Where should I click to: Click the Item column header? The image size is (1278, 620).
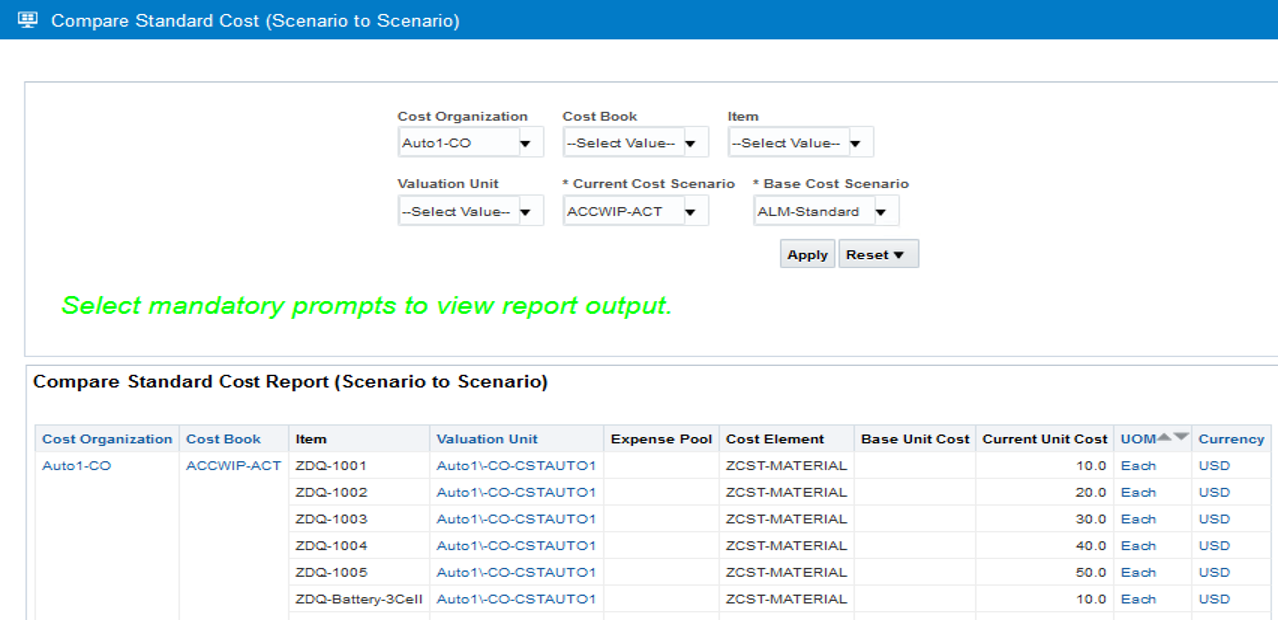click(311, 439)
